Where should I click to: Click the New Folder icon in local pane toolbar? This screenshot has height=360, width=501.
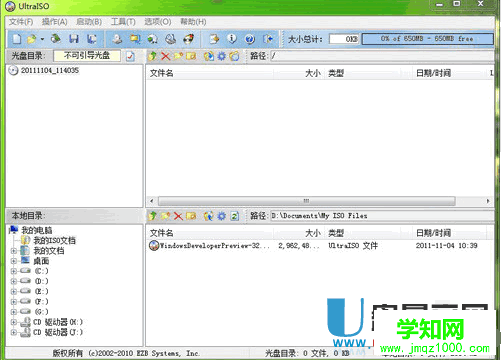pyautogui.click(x=165, y=216)
